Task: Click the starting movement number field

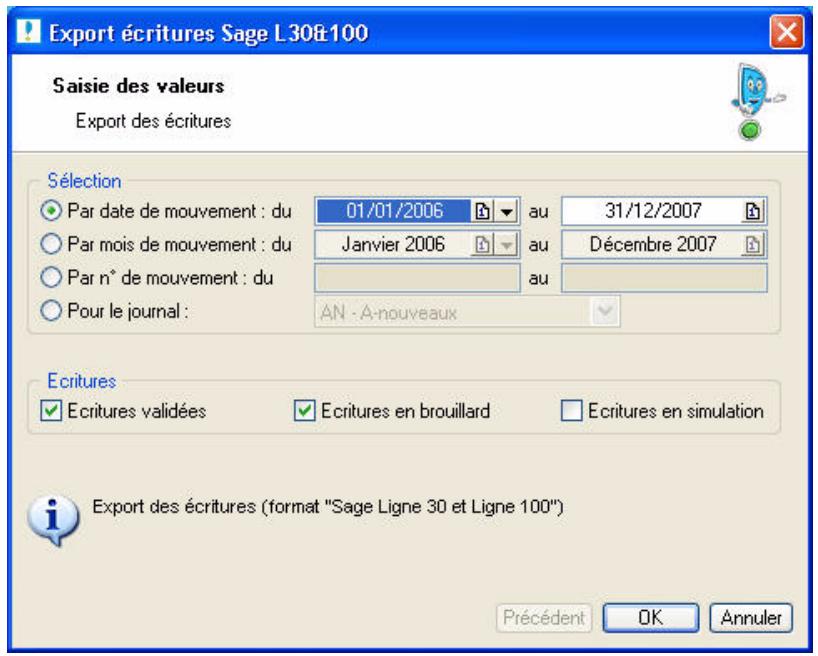Action: click(x=417, y=278)
